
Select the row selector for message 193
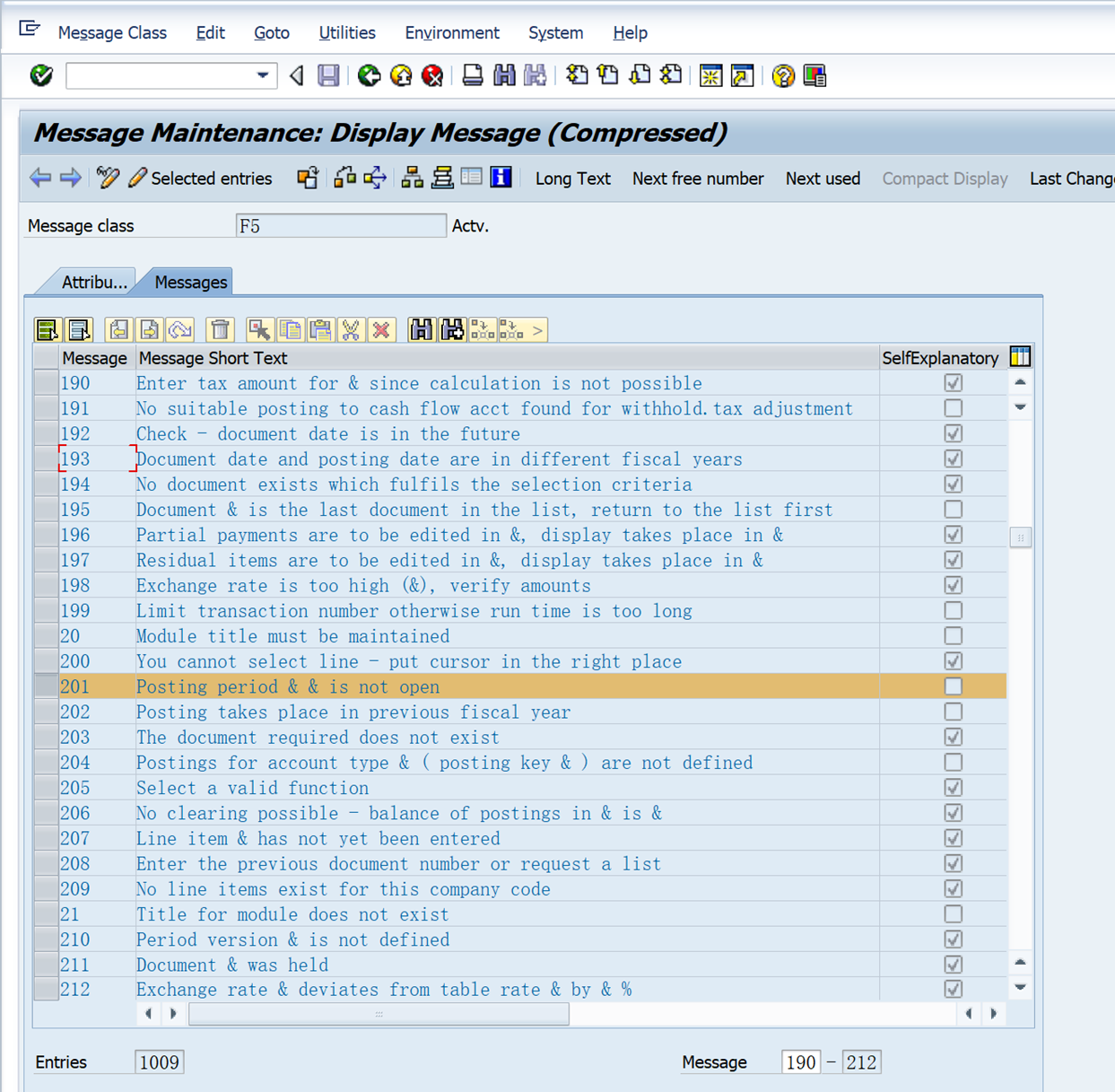(x=46, y=459)
